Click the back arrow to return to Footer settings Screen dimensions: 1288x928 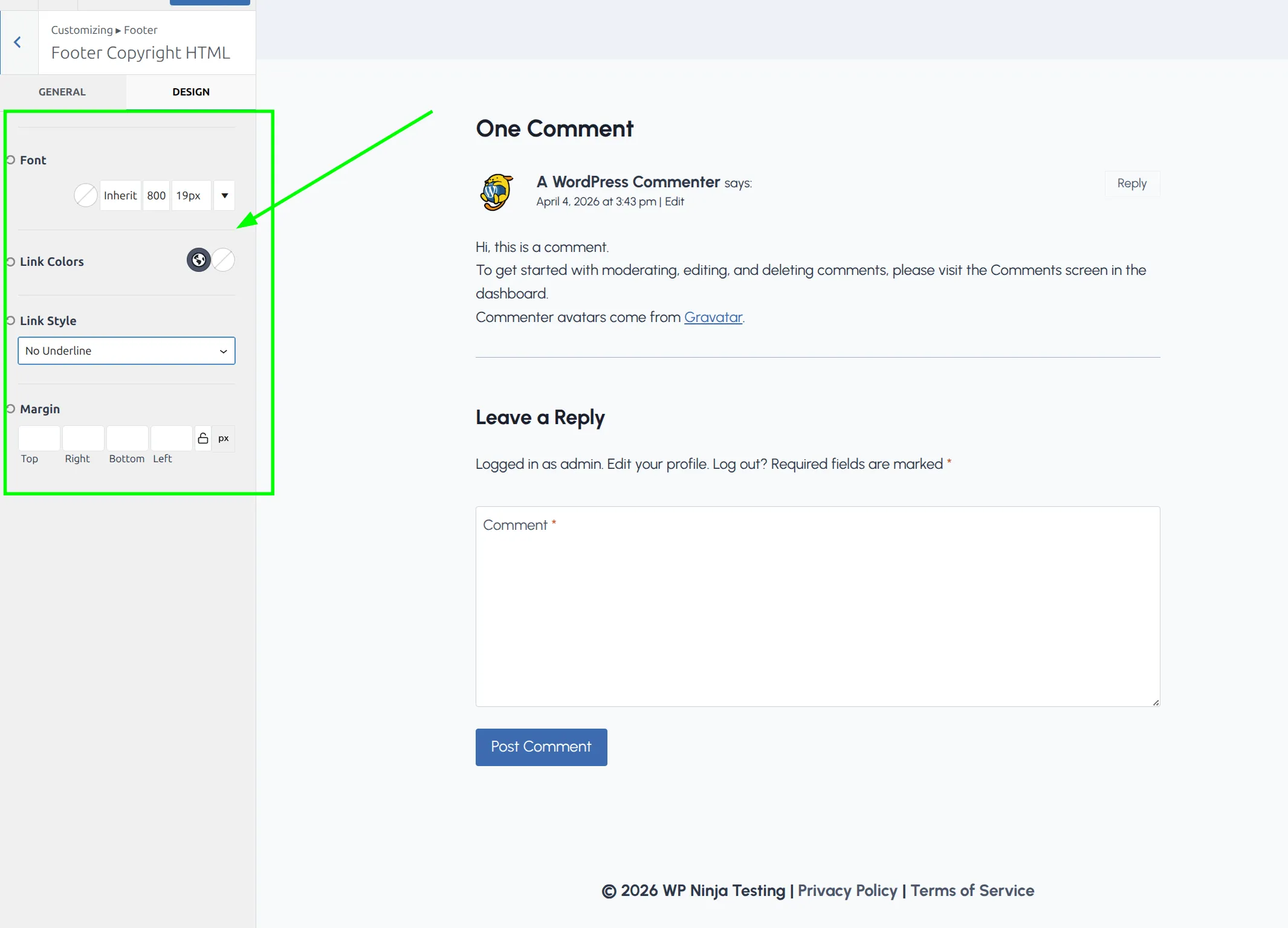(18, 42)
